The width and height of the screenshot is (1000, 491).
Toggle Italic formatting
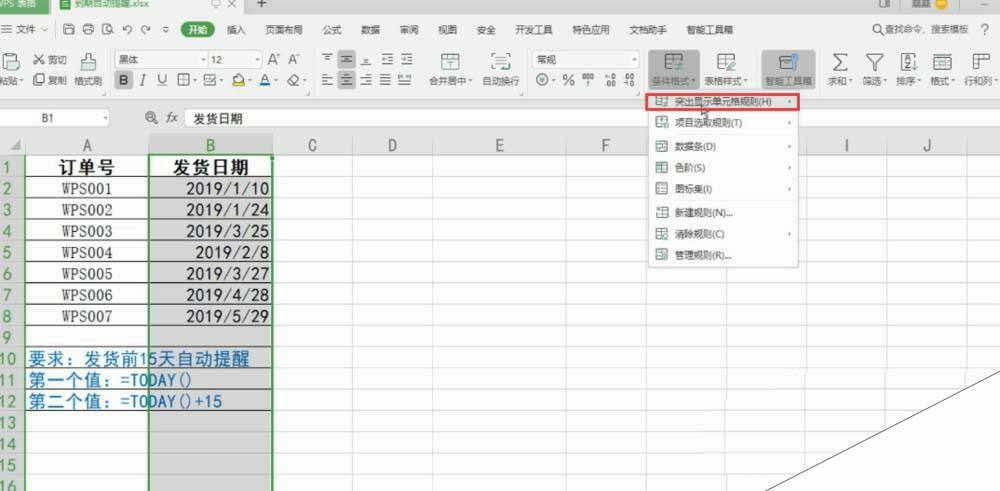click(143, 80)
